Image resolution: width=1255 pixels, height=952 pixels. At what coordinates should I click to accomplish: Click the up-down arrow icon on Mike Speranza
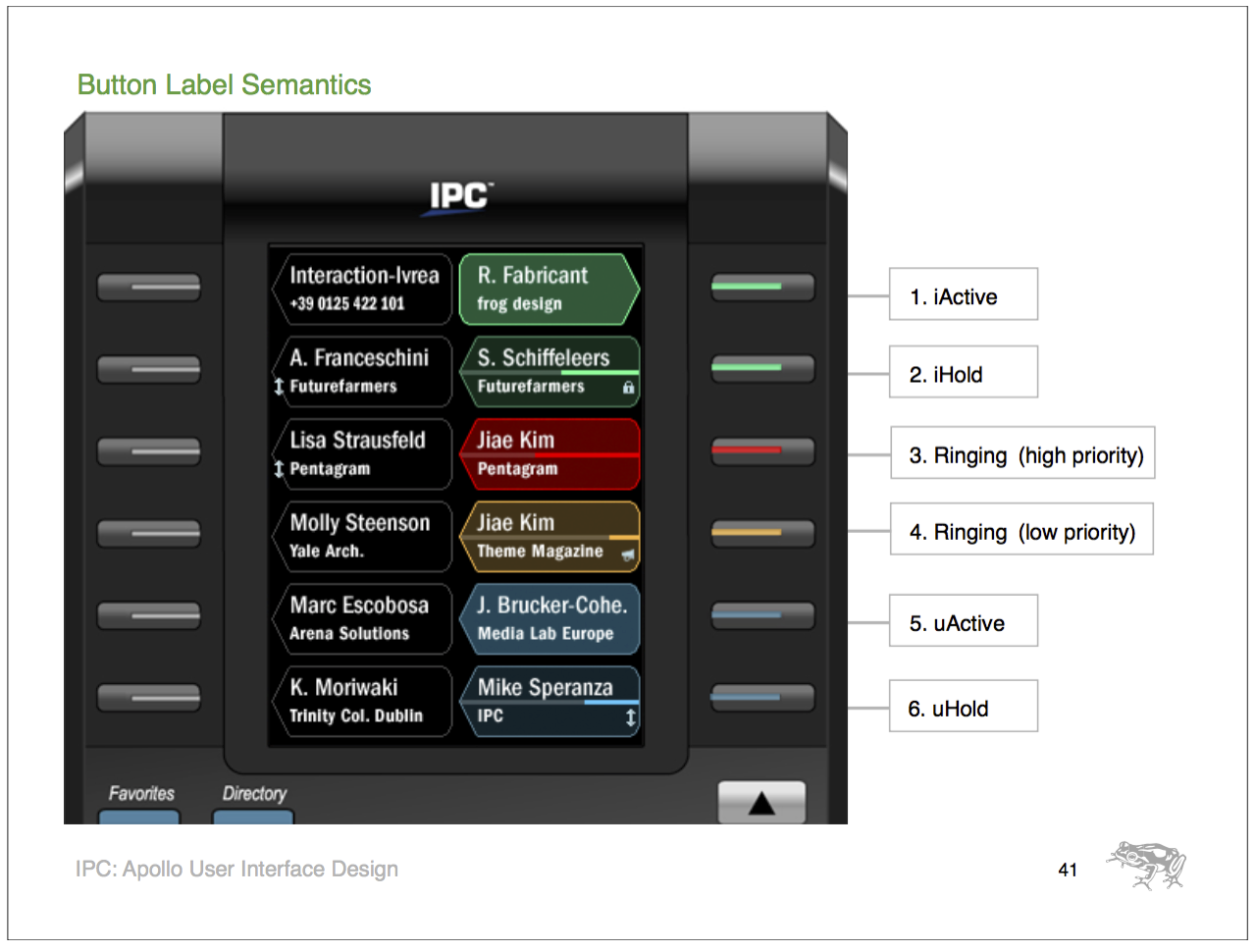630,717
